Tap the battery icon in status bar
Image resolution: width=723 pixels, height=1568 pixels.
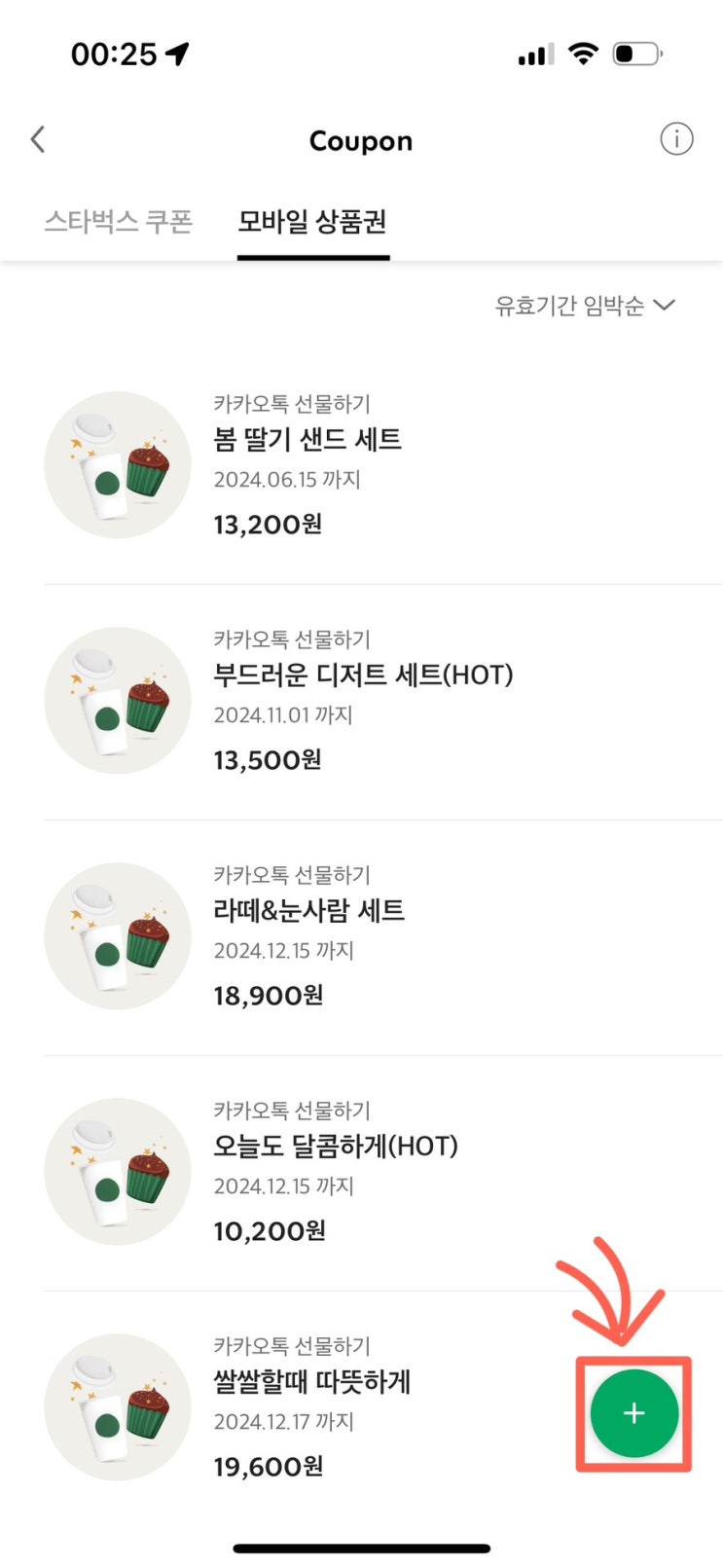[x=636, y=54]
